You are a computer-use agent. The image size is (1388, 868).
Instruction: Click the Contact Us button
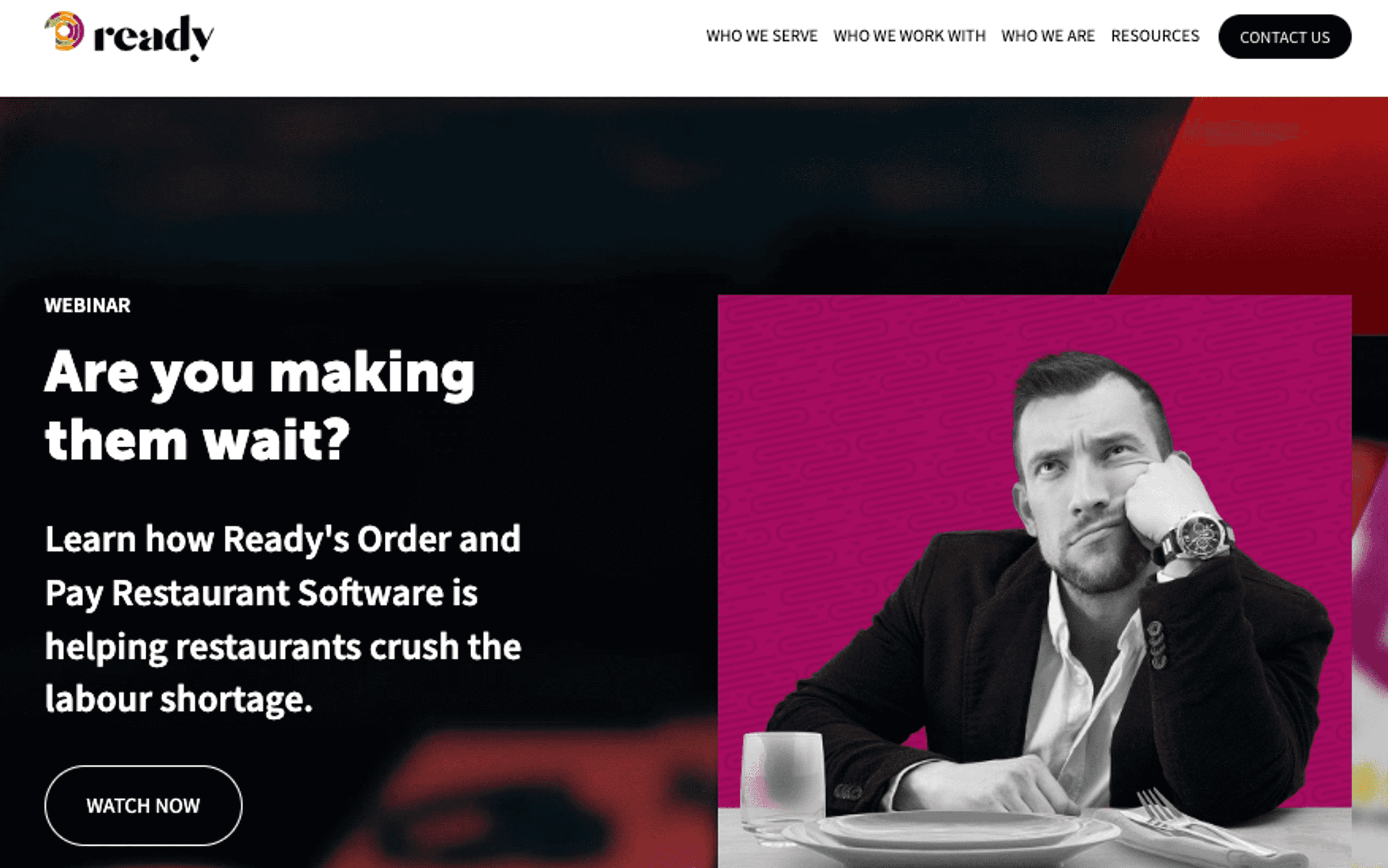tap(1285, 37)
